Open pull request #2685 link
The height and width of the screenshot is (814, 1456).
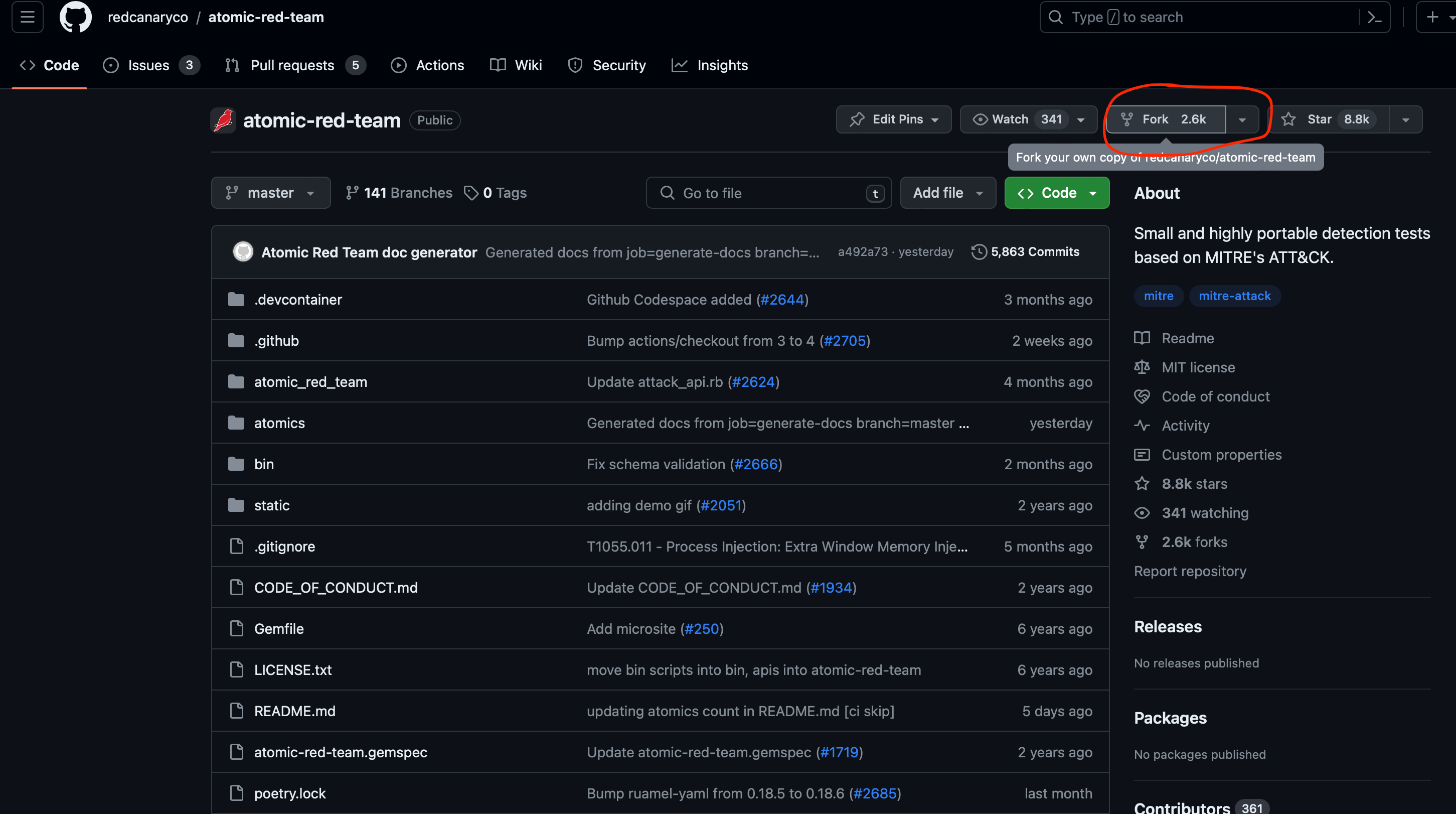pos(875,793)
